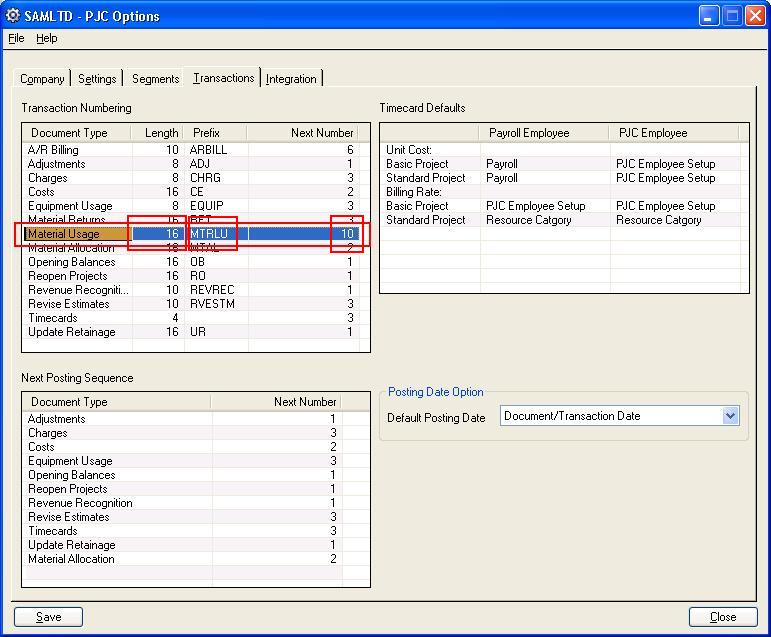The image size is (771, 637).
Task: Select Revenue Recognition in Next Posting Sequence
Action: click(x=80, y=503)
